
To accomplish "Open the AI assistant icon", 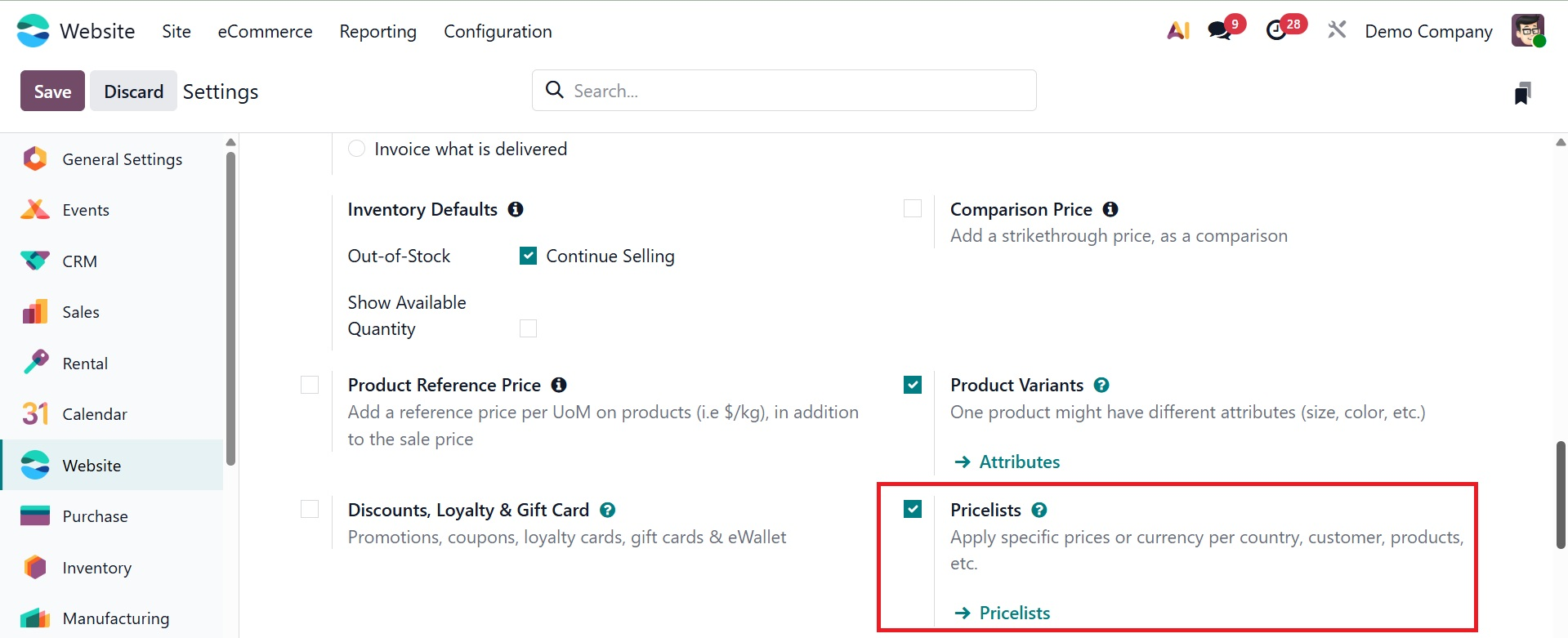I will [x=1177, y=31].
